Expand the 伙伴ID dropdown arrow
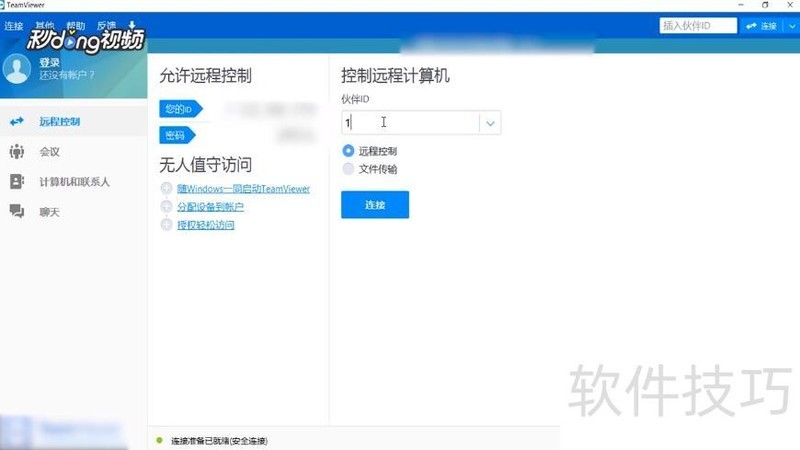 point(490,123)
